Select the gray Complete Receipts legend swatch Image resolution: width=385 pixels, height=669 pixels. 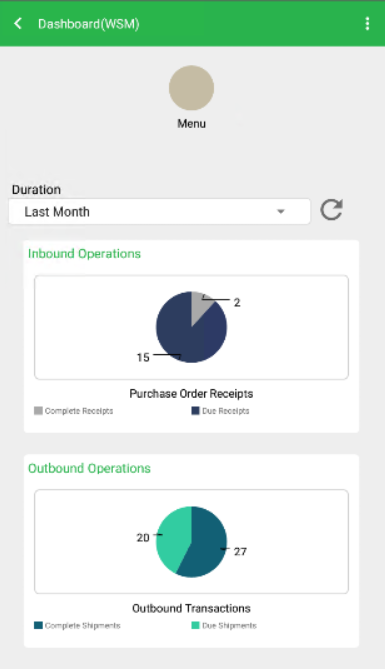[x=38, y=410]
